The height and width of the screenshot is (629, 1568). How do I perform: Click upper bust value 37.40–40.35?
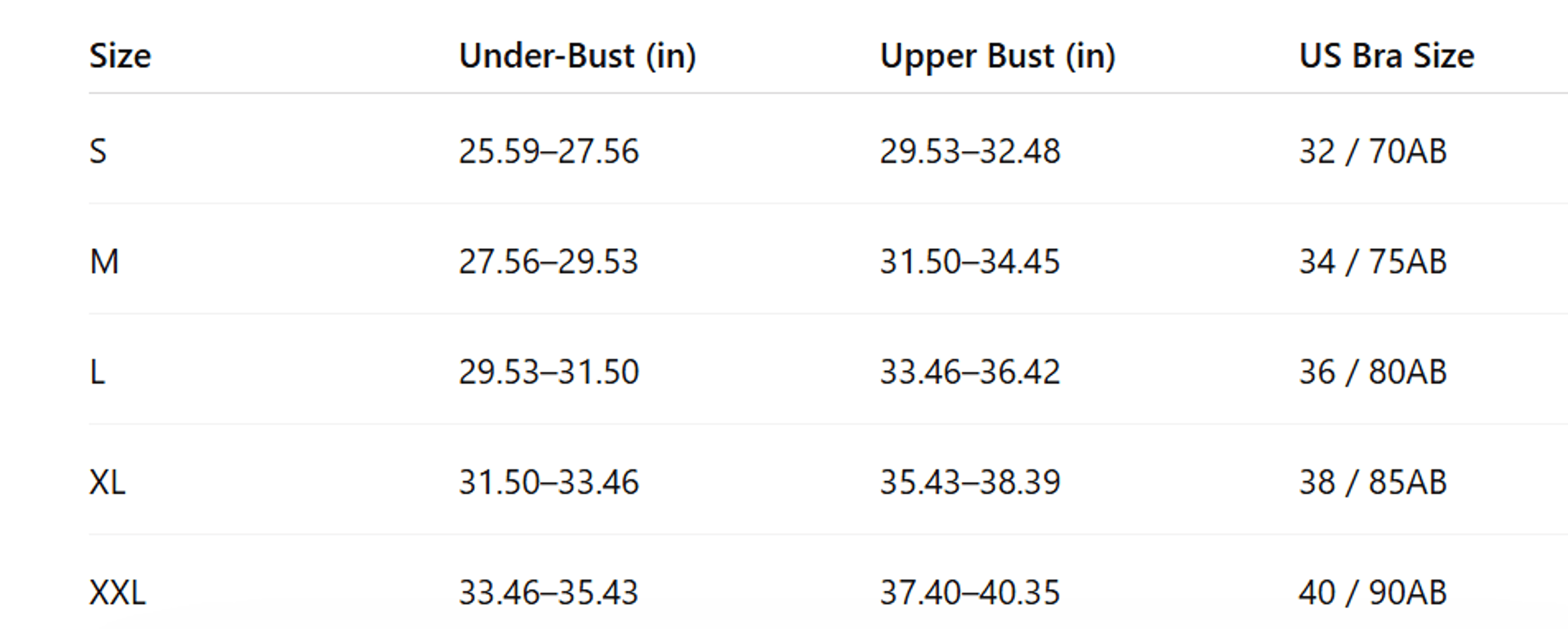tap(970, 593)
